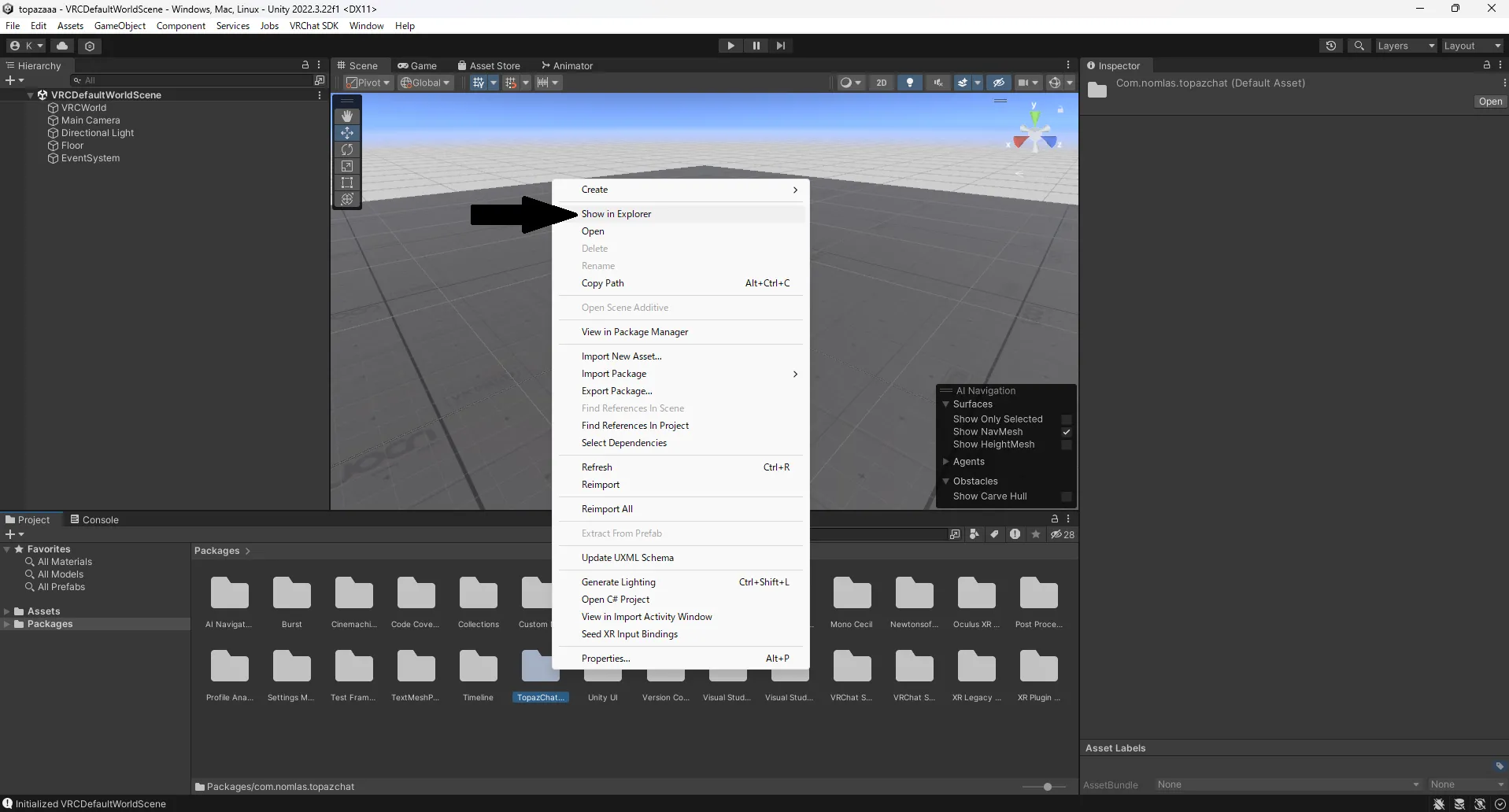The width and height of the screenshot is (1509, 812).
Task: Select the Rect tool in Scene
Action: point(347,183)
